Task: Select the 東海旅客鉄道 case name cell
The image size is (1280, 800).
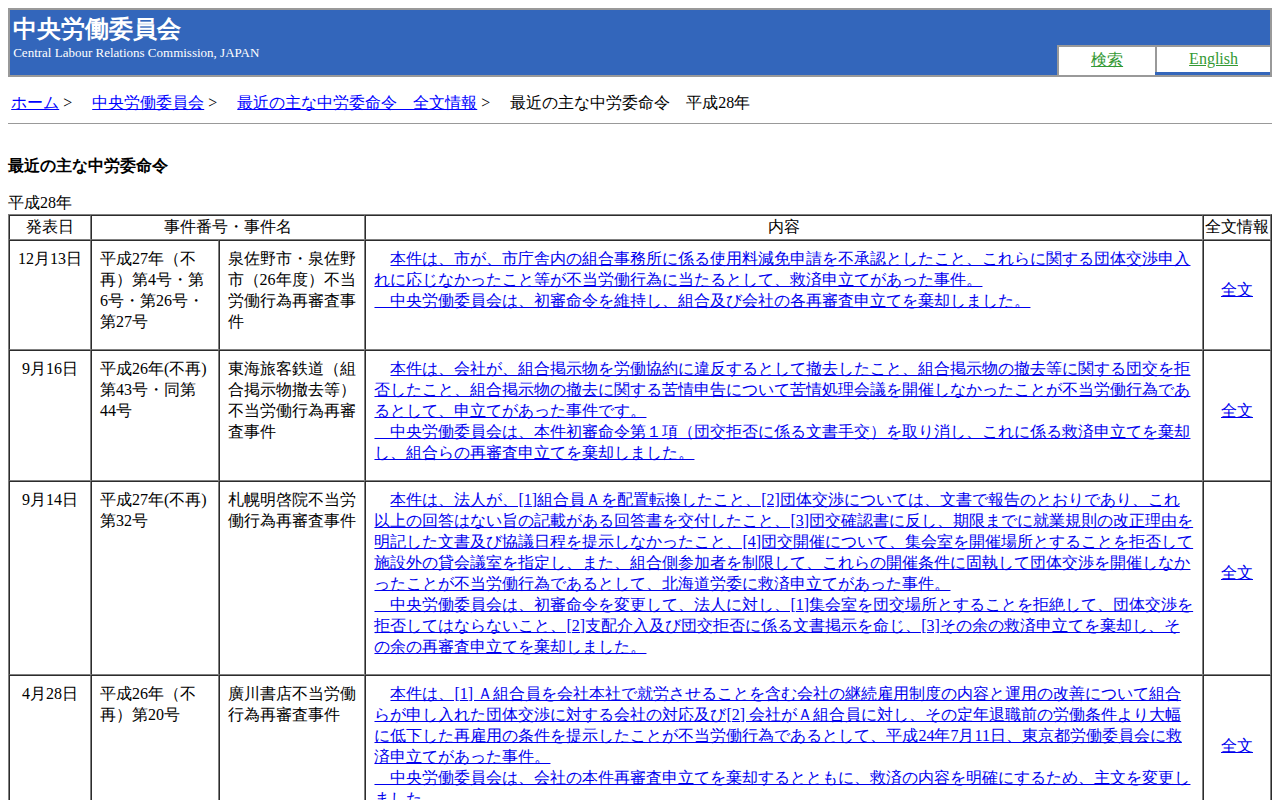Action: pos(291,400)
